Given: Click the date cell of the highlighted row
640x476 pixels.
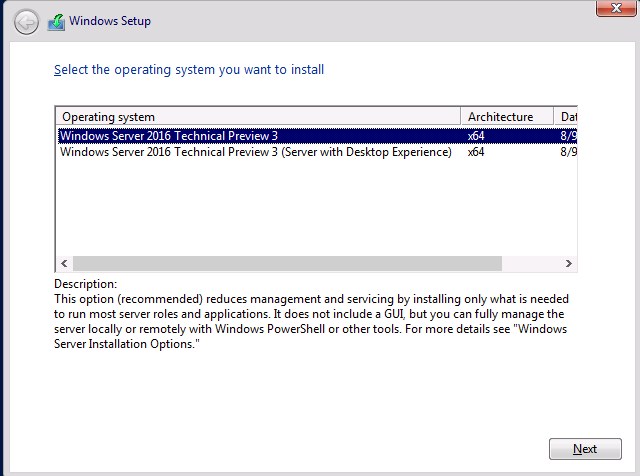Looking at the screenshot, I should [x=568, y=136].
